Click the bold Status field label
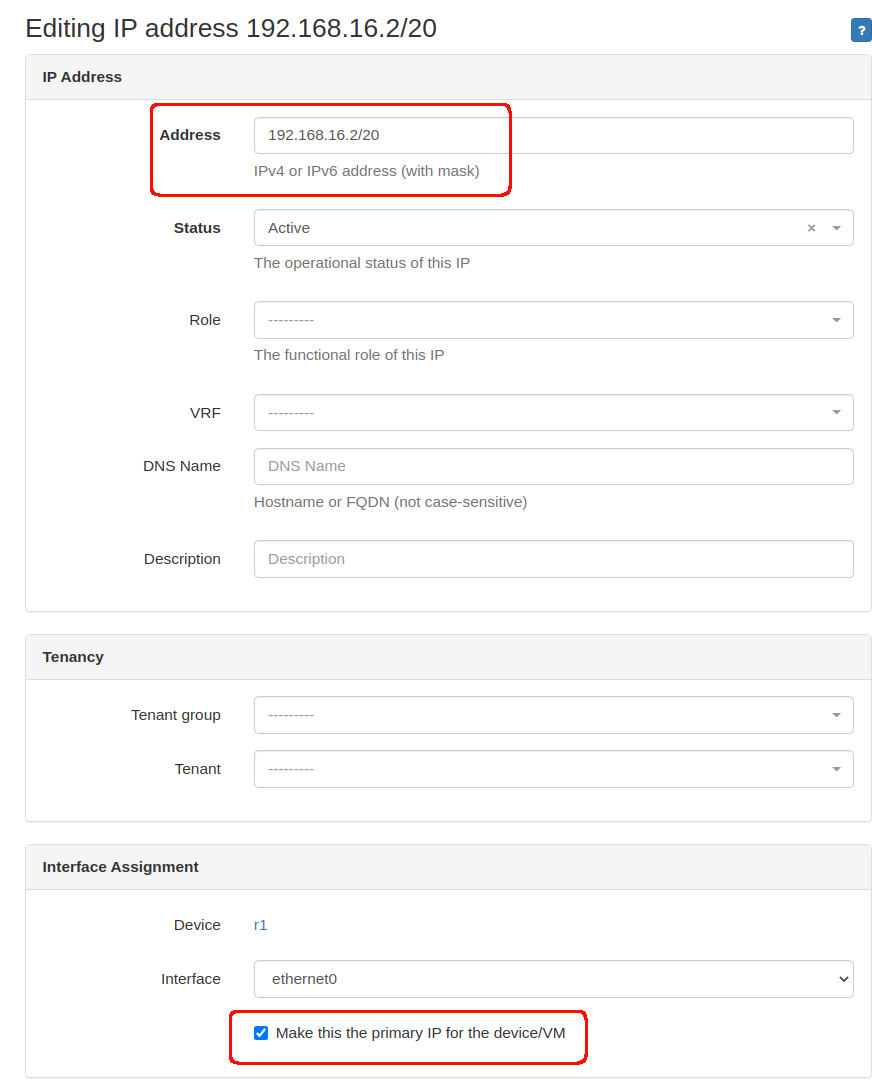872x1088 pixels. pos(197,228)
